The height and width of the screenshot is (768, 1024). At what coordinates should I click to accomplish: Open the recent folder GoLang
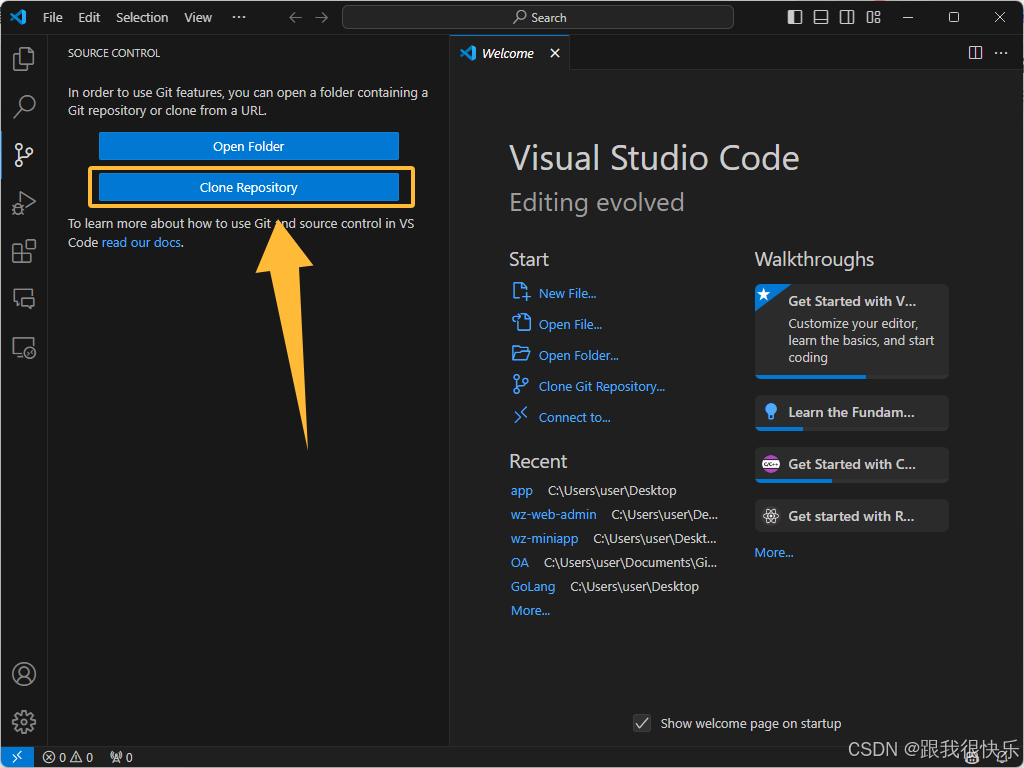pyautogui.click(x=533, y=586)
